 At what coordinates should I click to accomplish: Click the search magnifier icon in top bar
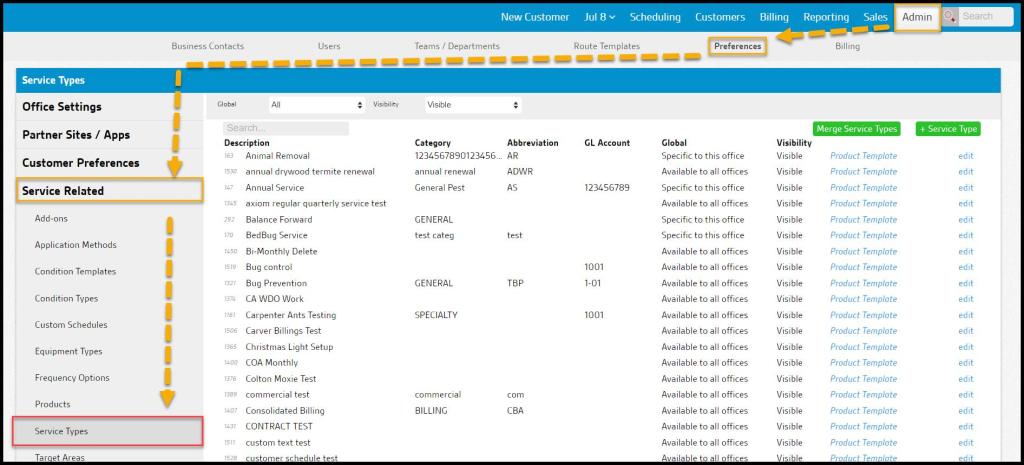[950, 17]
